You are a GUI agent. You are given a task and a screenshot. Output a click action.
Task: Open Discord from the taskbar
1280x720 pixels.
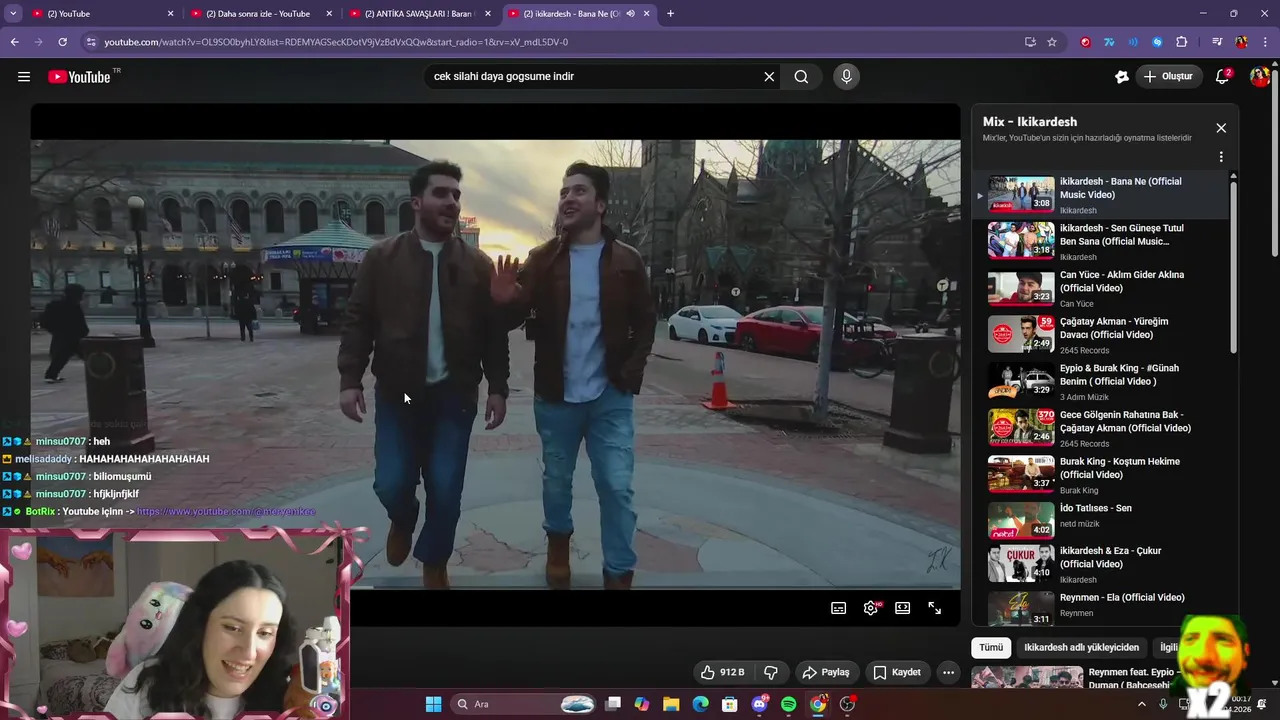point(759,704)
